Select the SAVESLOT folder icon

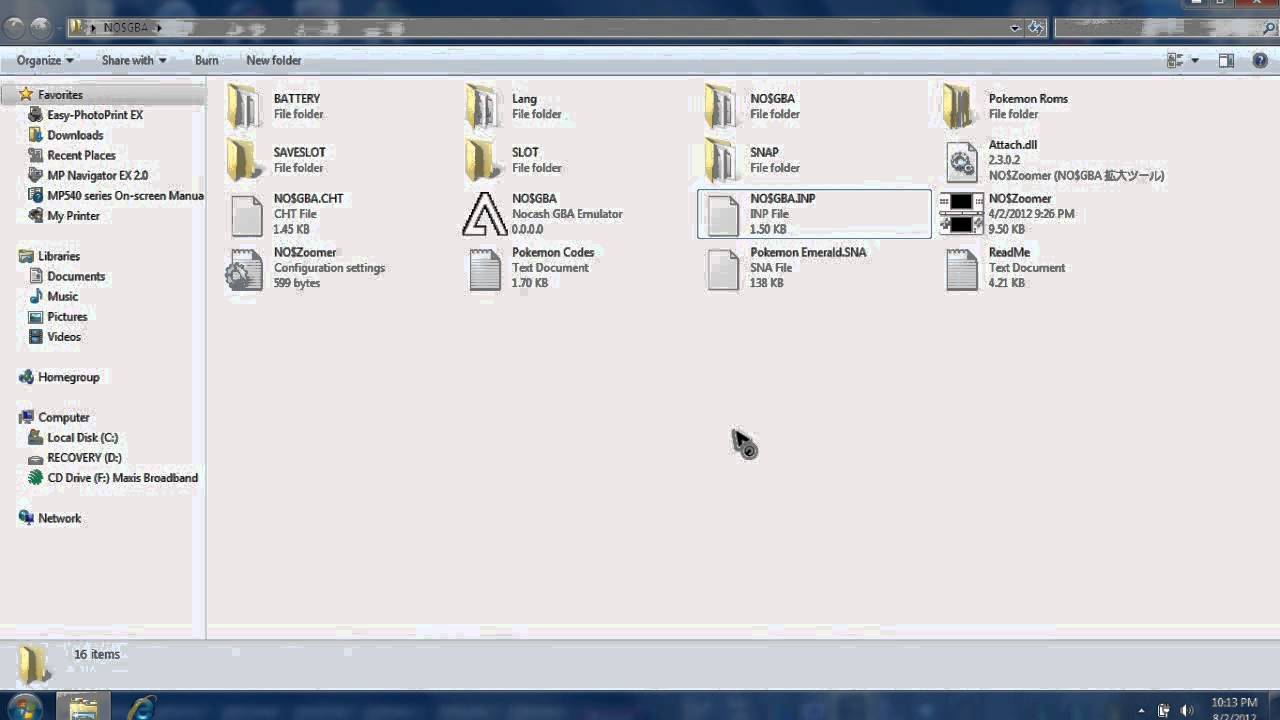pos(243,160)
